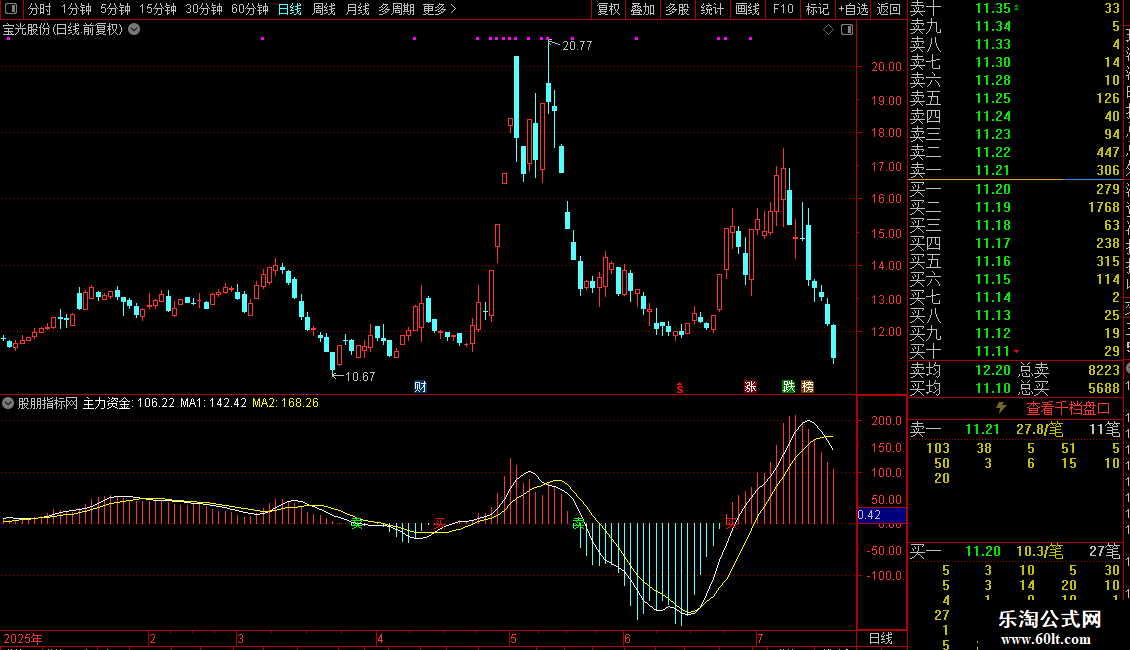Click the 多股 multi-stock button

[677, 9]
